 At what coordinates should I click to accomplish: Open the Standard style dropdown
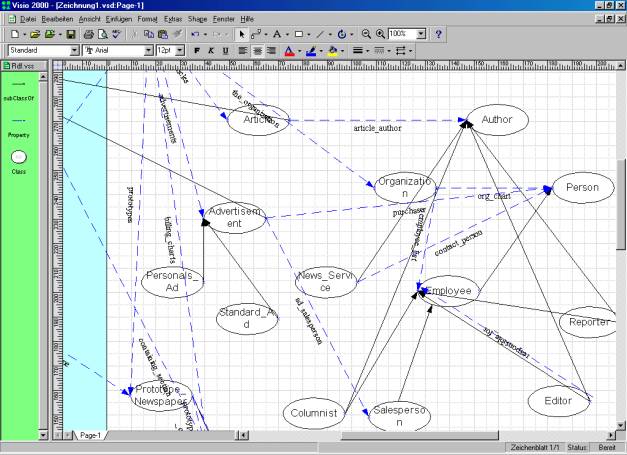(74, 50)
